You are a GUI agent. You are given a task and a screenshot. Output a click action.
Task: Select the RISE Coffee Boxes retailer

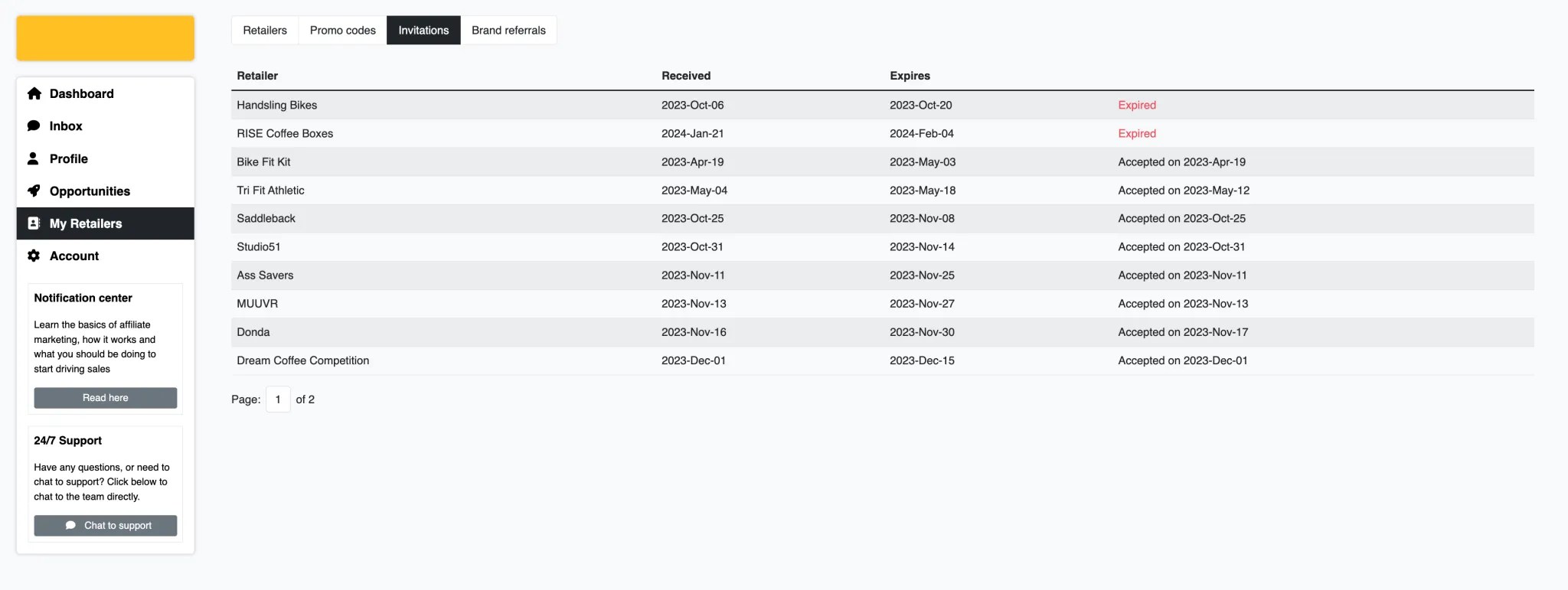coord(285,133)
